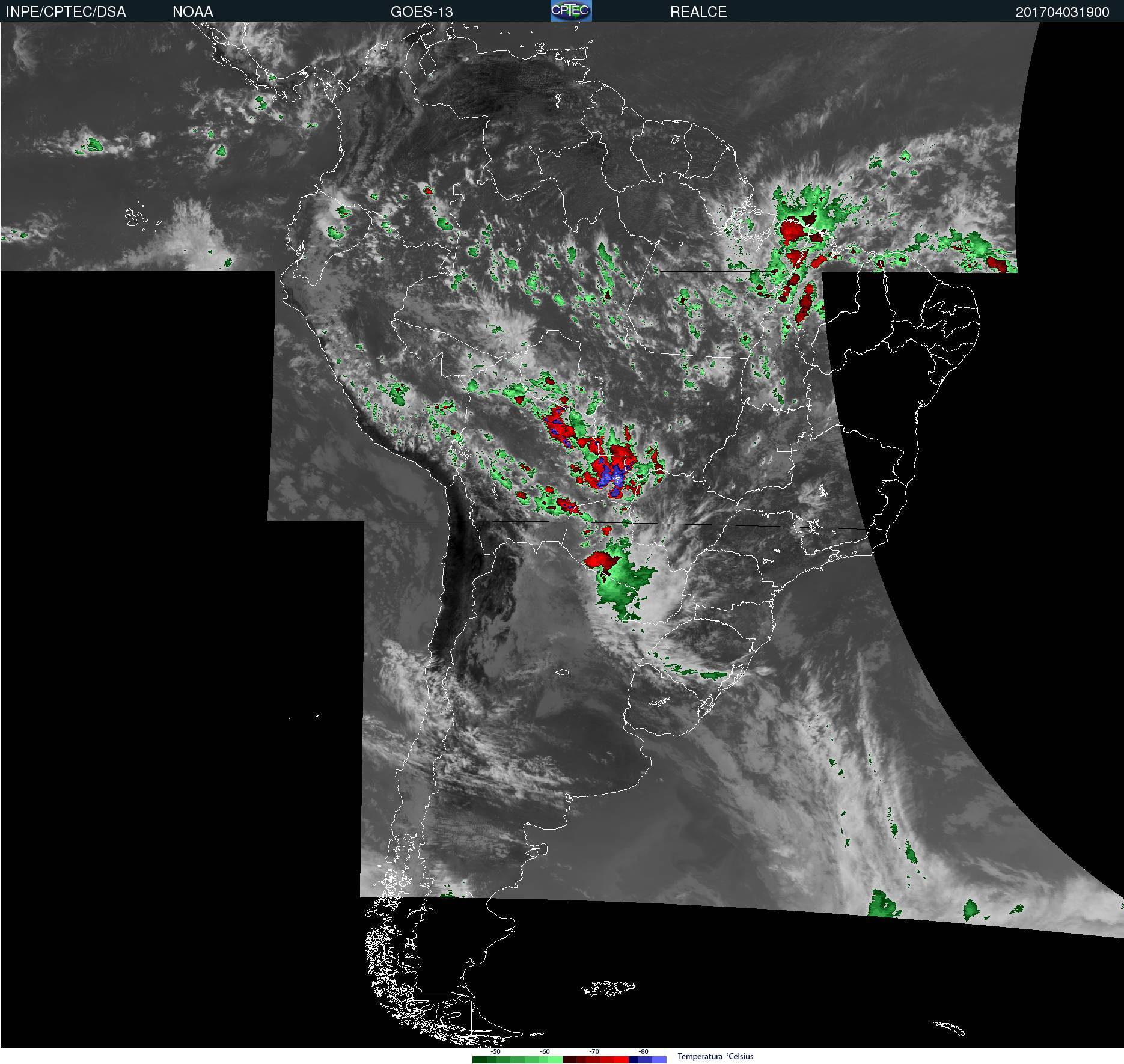Click the NOAA label in header
Image resolution: width=1124 pixels, height=1064 pixels.
tap(193, 12)
